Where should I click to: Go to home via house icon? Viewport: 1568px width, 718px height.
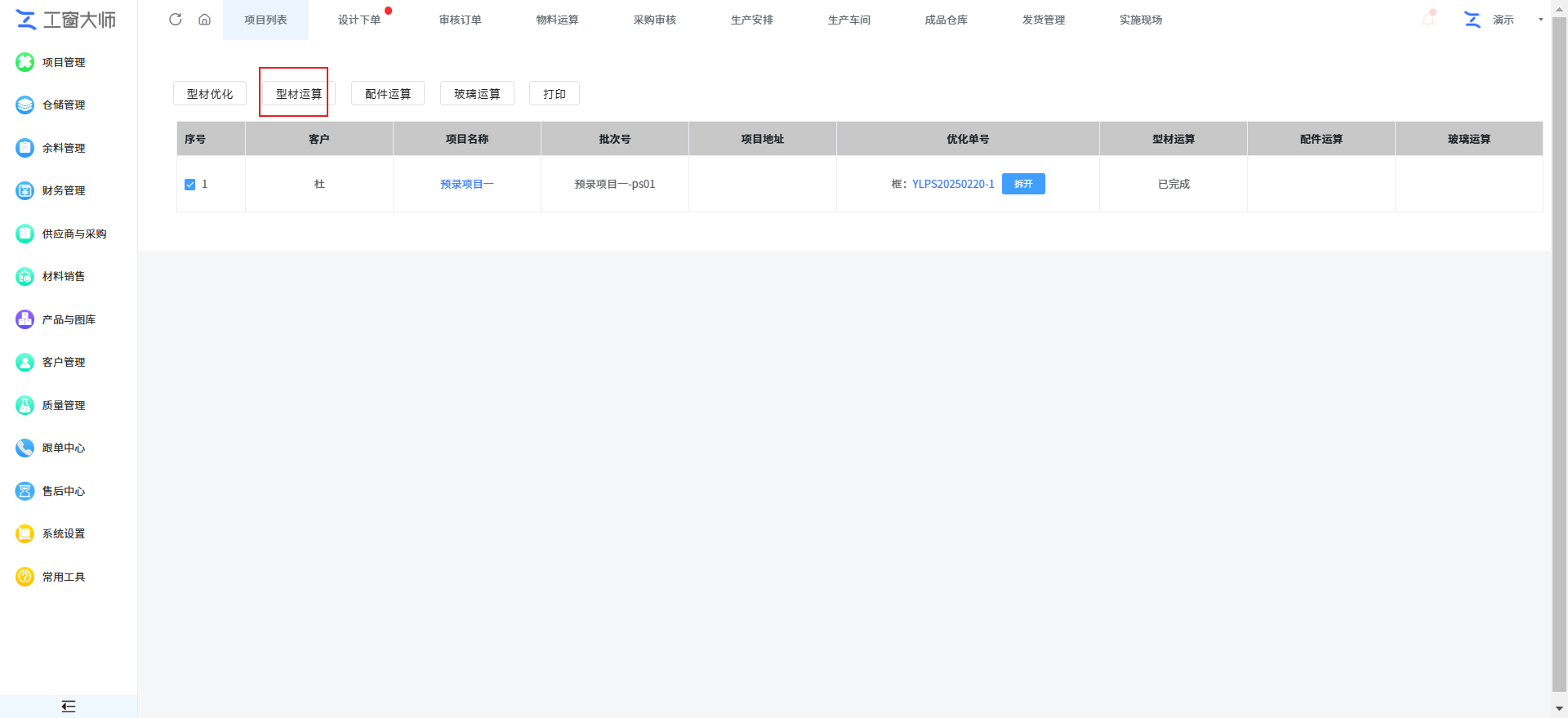(x=204, y=20)
